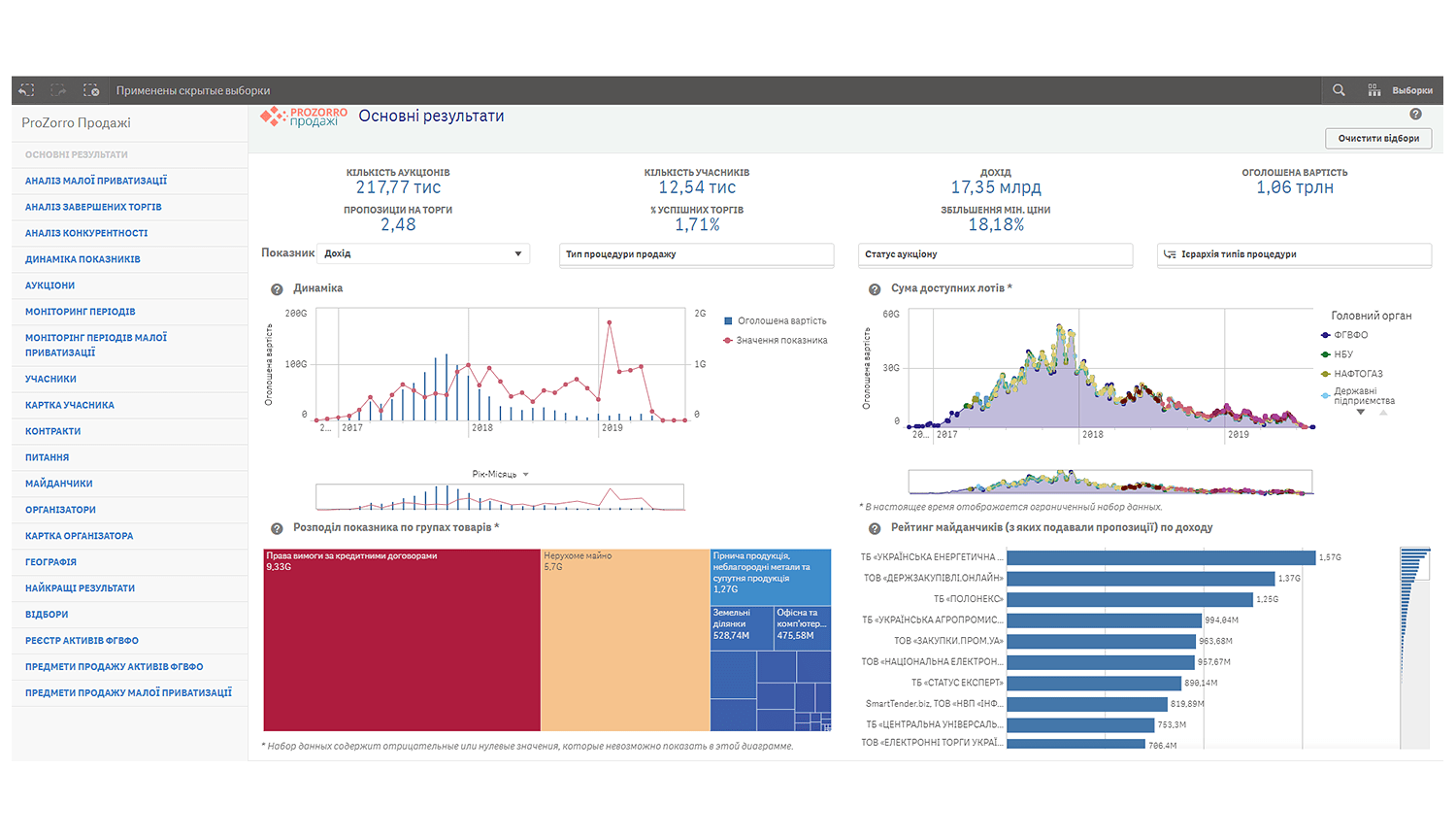Click the help icon beside Сума доступних лотів

click(x=875, y=288)
